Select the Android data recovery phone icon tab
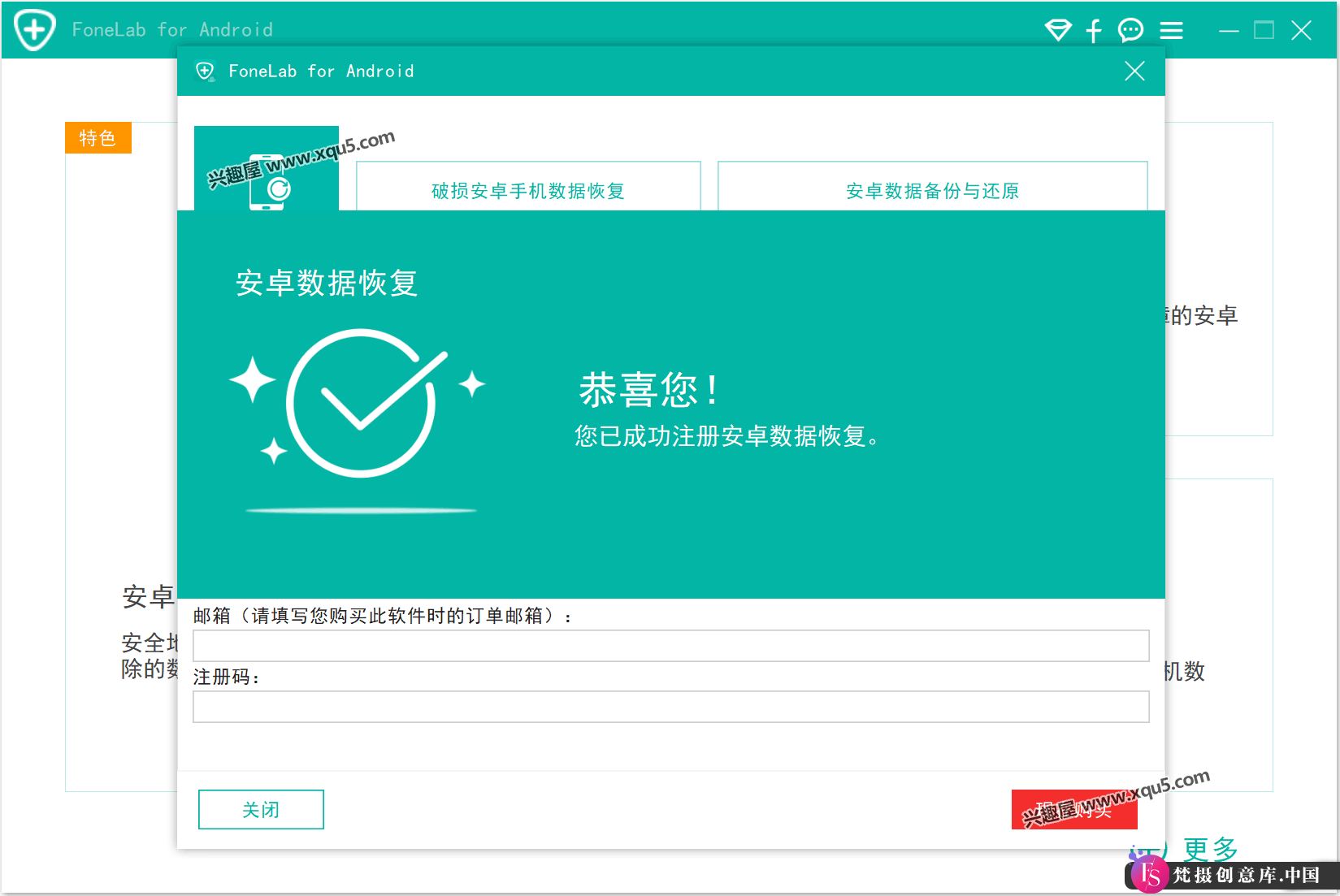 [267, 169]
